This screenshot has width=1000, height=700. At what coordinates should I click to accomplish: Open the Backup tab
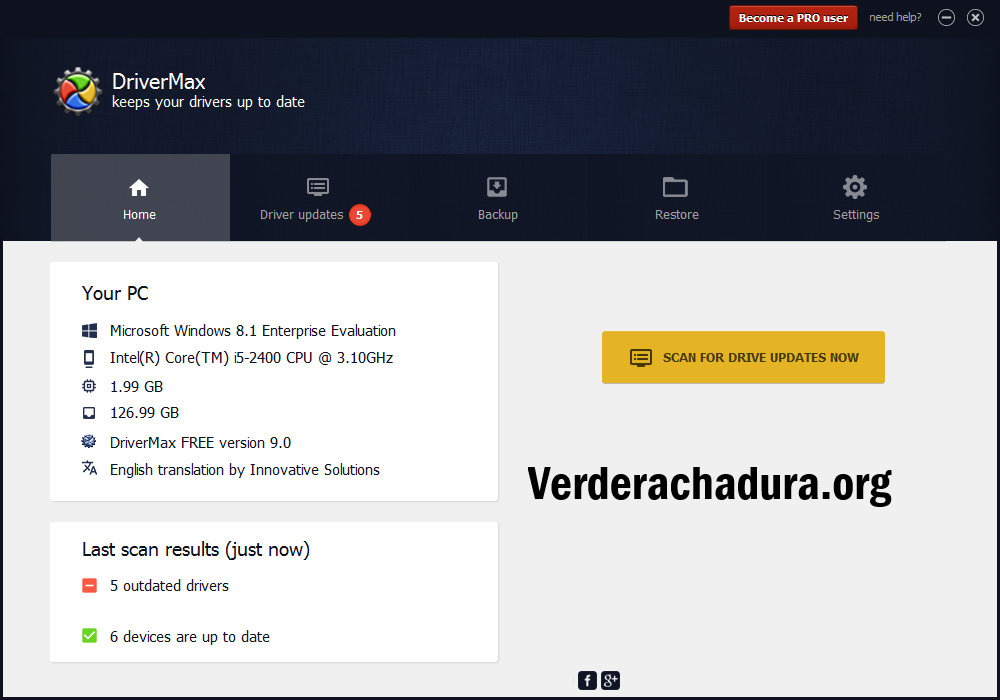[x=497, y=198]
